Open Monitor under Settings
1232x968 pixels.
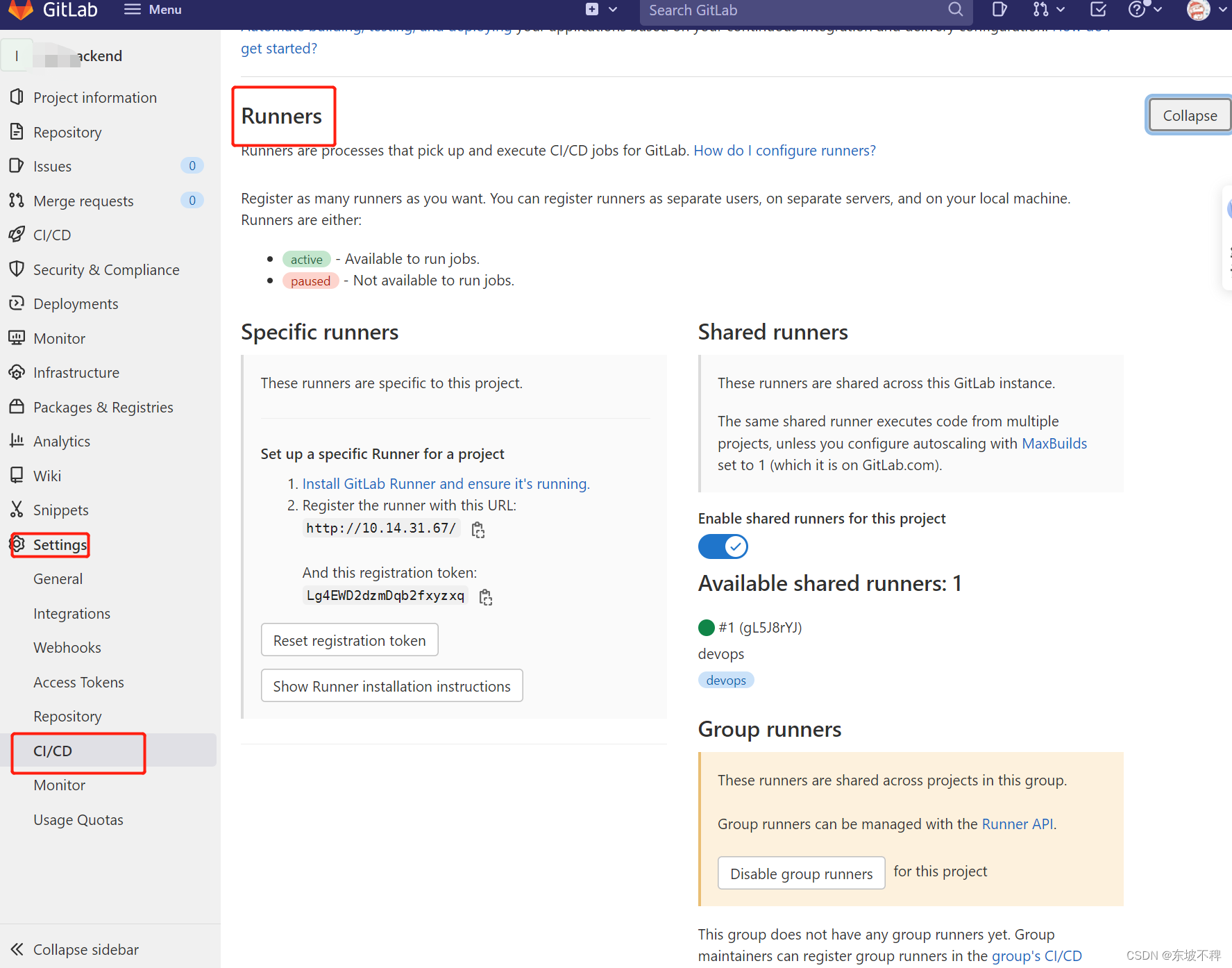click(x=60, y=785)
